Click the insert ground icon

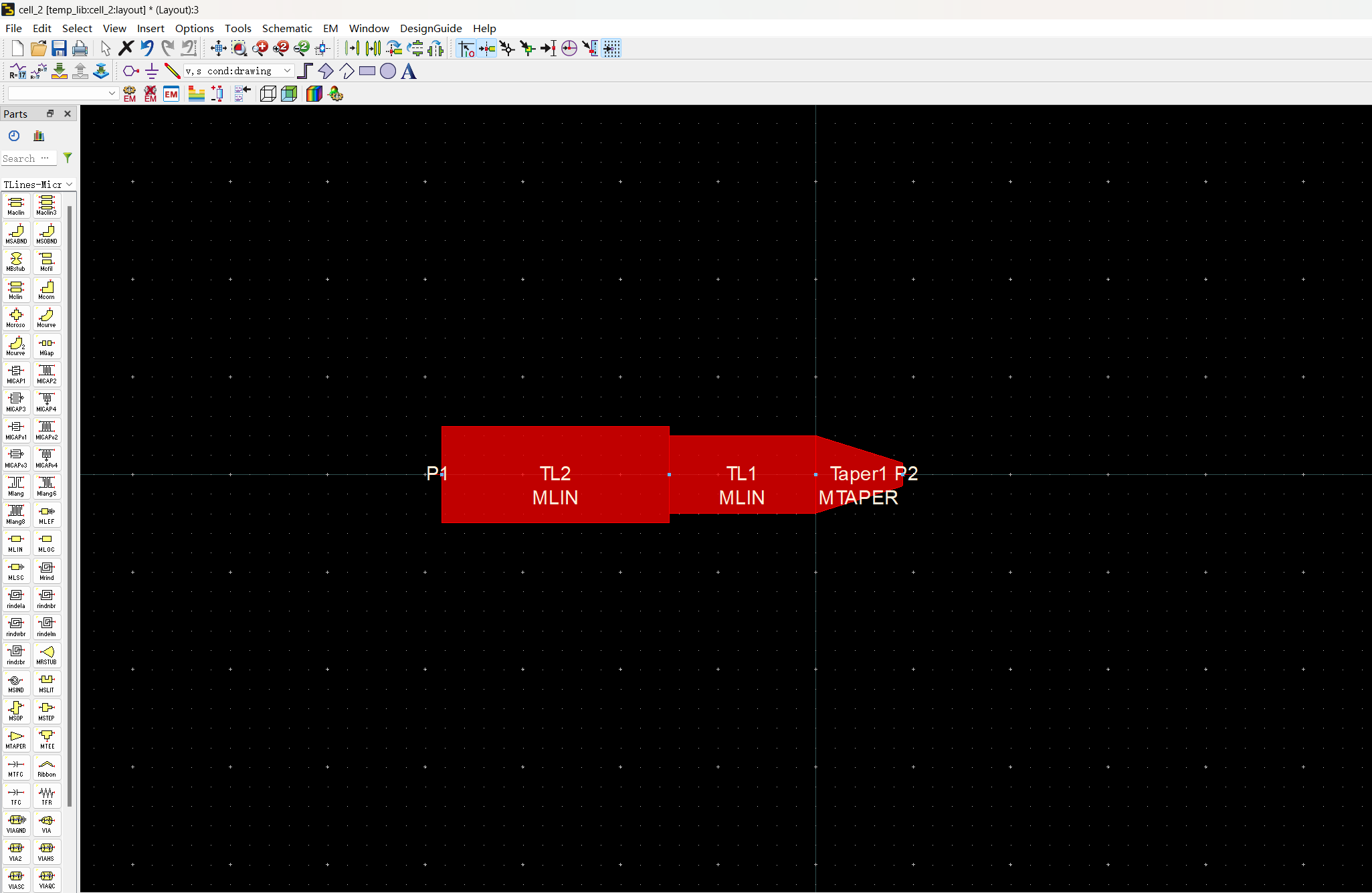152,71
